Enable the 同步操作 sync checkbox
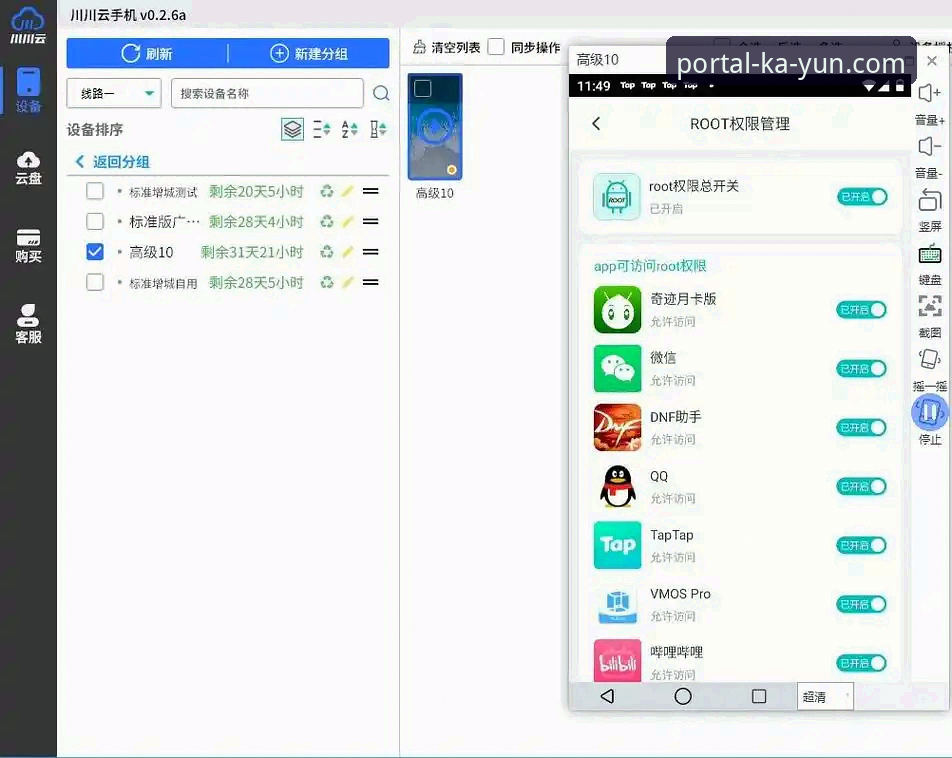This screenshot has width=952, height=758. pyautogui.click(x=496, y=47)
